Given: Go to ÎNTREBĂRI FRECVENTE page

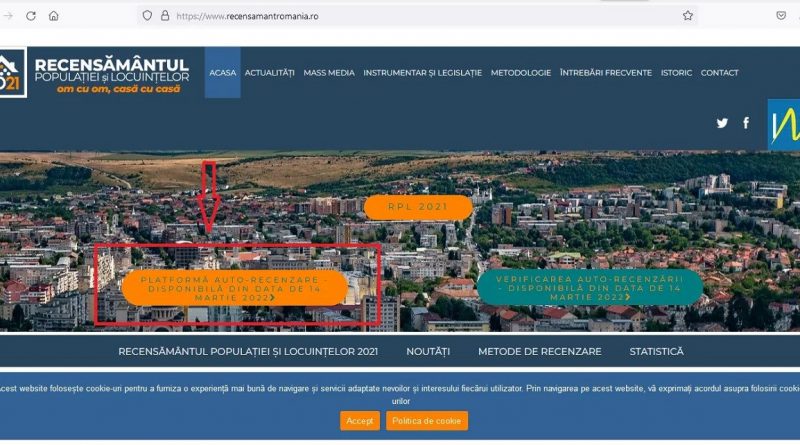Looking at the screenshot, I should pyautogui.click(x=606, y=73).
